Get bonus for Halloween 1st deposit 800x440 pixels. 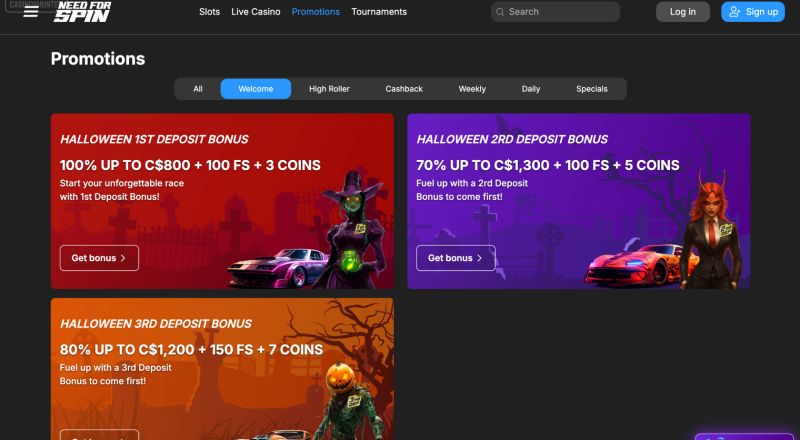99,258
